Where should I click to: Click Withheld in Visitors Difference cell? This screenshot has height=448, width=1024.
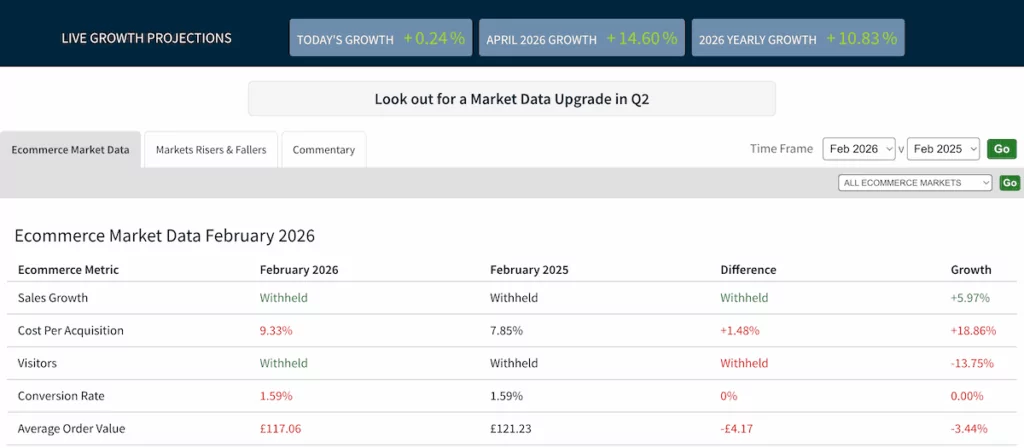point(744,363)
